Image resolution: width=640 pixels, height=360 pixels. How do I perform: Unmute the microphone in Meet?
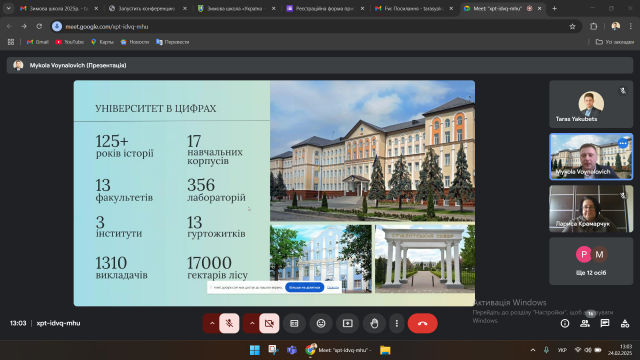[x=229, y=323]
